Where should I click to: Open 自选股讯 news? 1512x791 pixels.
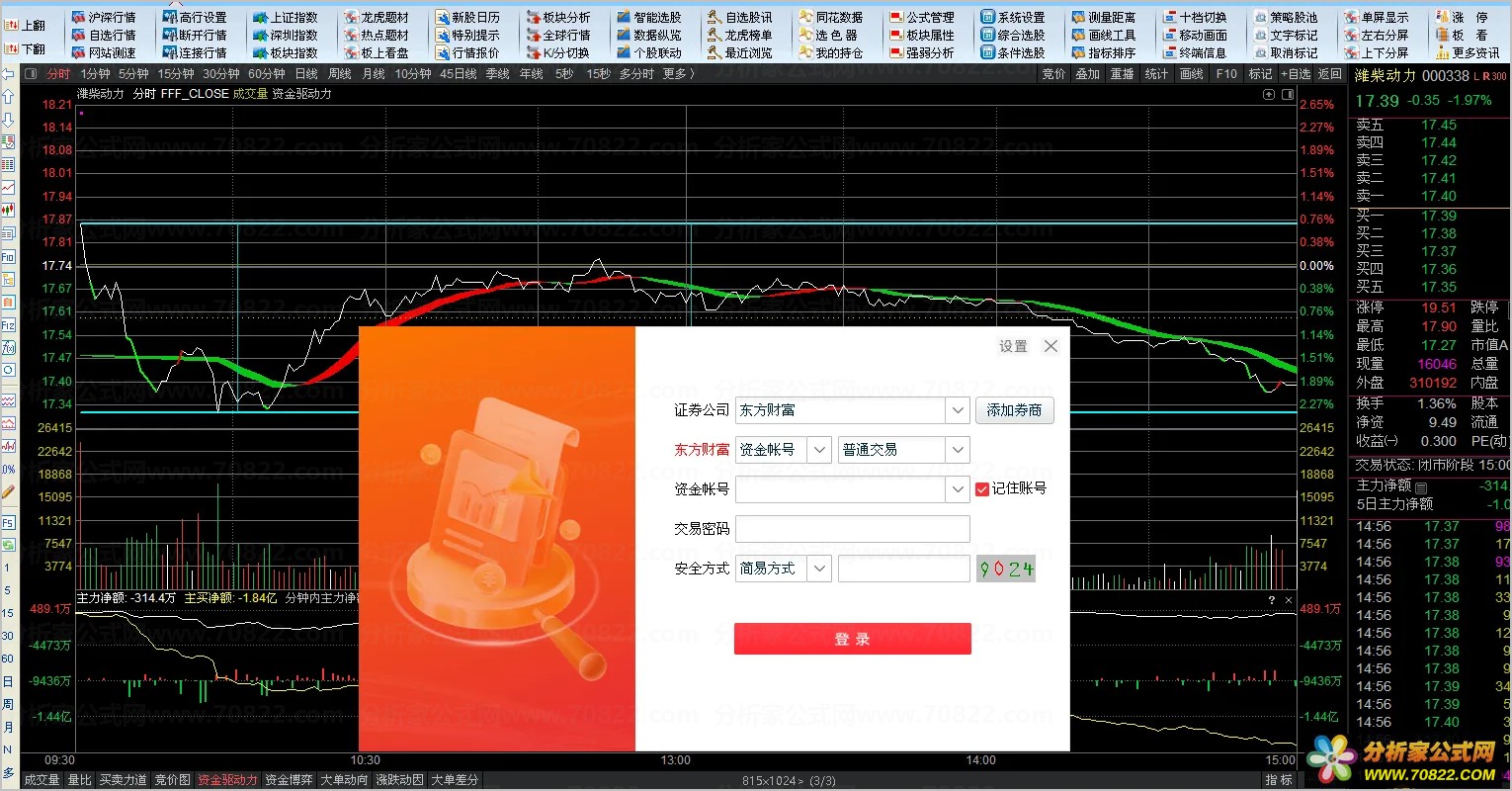740,17
